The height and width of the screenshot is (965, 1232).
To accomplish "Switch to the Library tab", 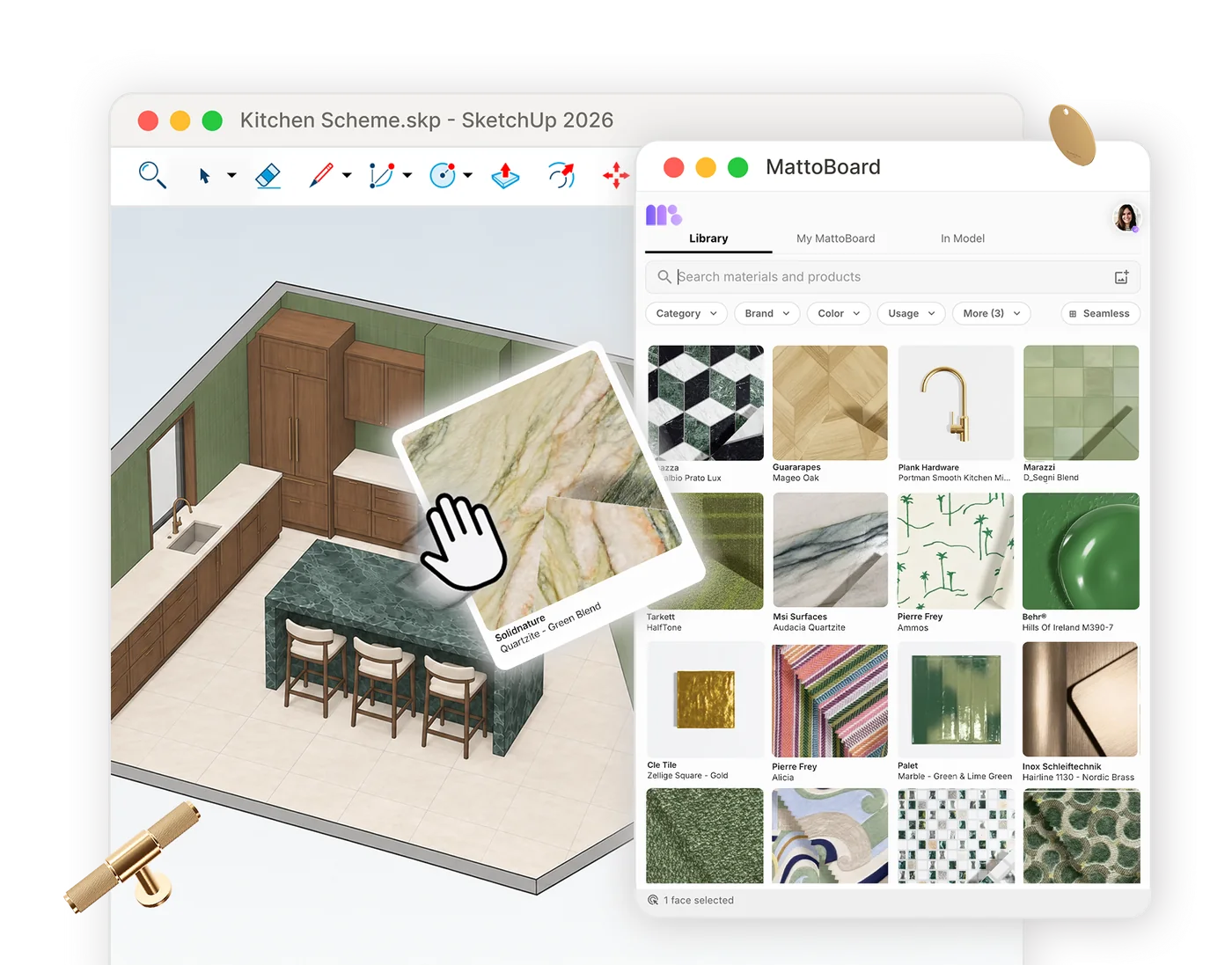I will point(708,238).
